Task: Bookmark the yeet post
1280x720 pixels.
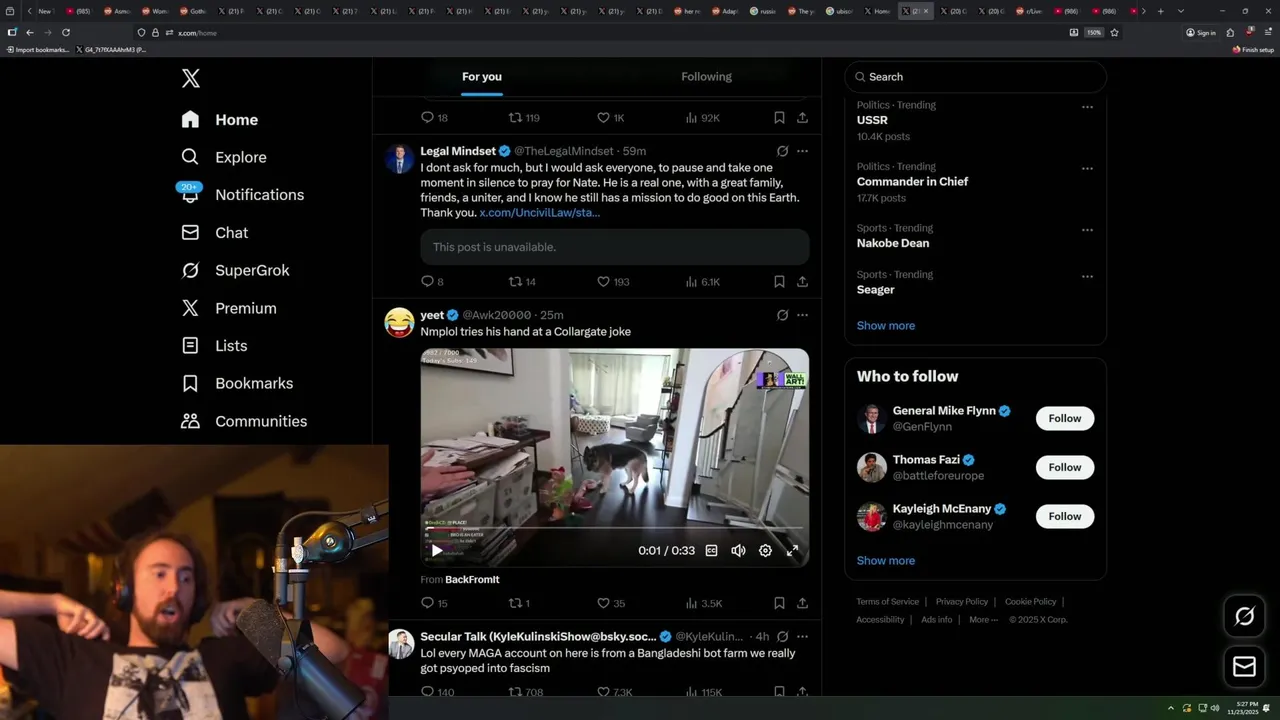Action: tap(779, 603)
